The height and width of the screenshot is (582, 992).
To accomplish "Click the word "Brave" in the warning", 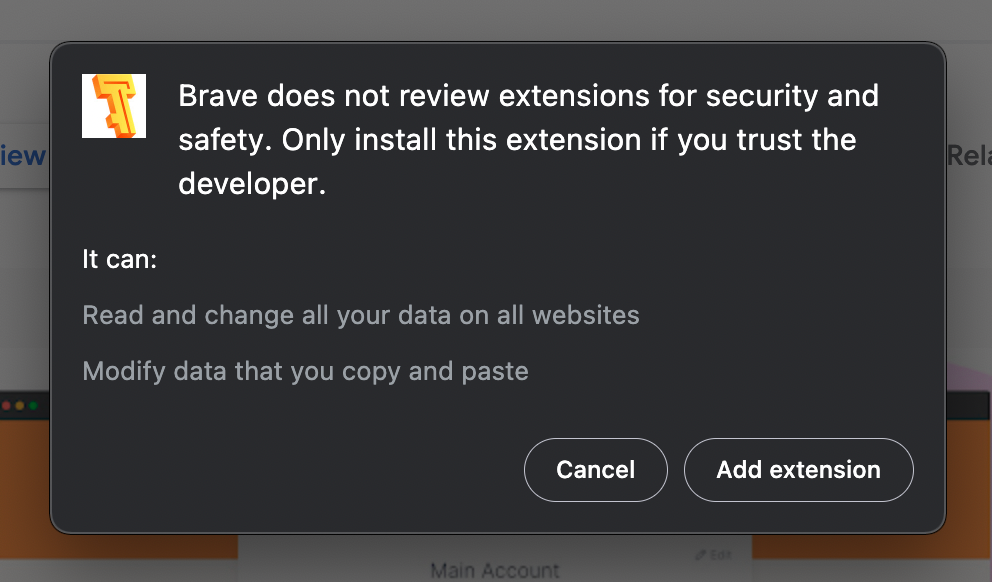I will pos(218,96).
